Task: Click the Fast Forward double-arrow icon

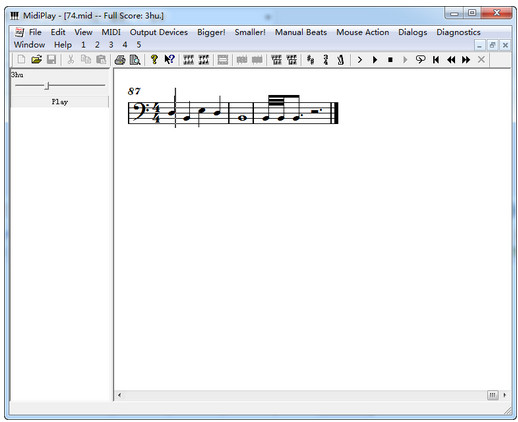Action: 466,60
